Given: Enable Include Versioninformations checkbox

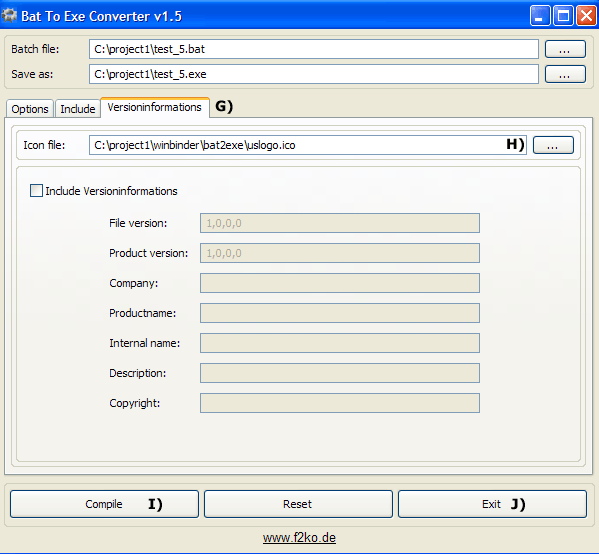Looking at the screenshot, I should click(36, 191).
